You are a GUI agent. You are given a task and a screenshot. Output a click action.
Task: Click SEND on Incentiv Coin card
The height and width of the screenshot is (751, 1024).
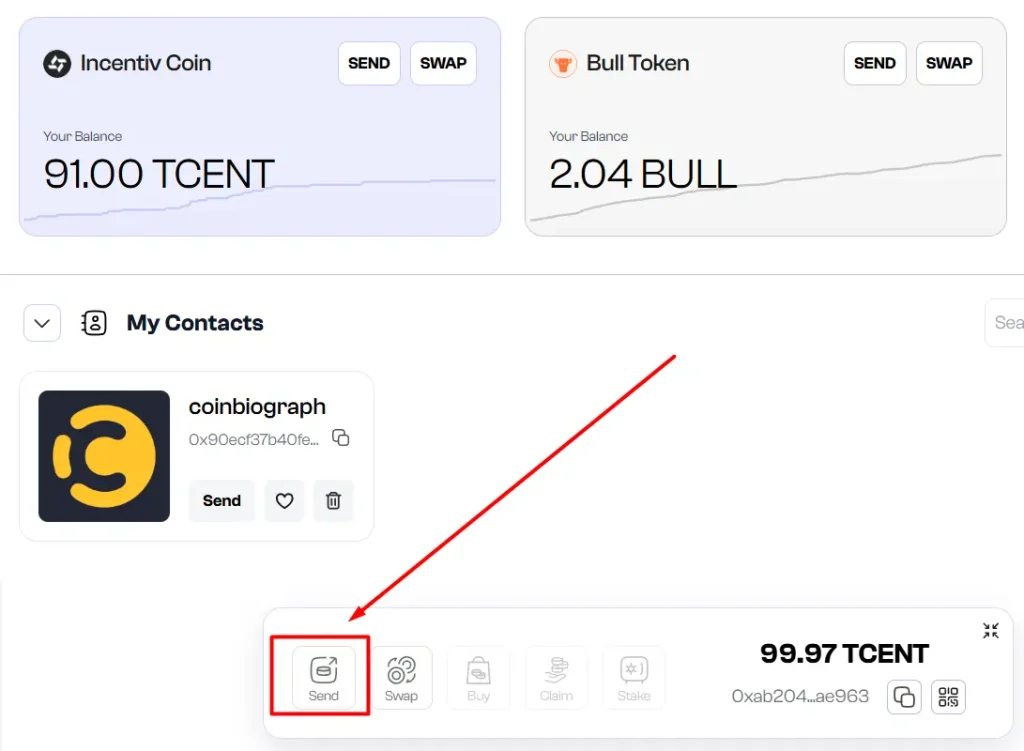(x=369, y=63)
